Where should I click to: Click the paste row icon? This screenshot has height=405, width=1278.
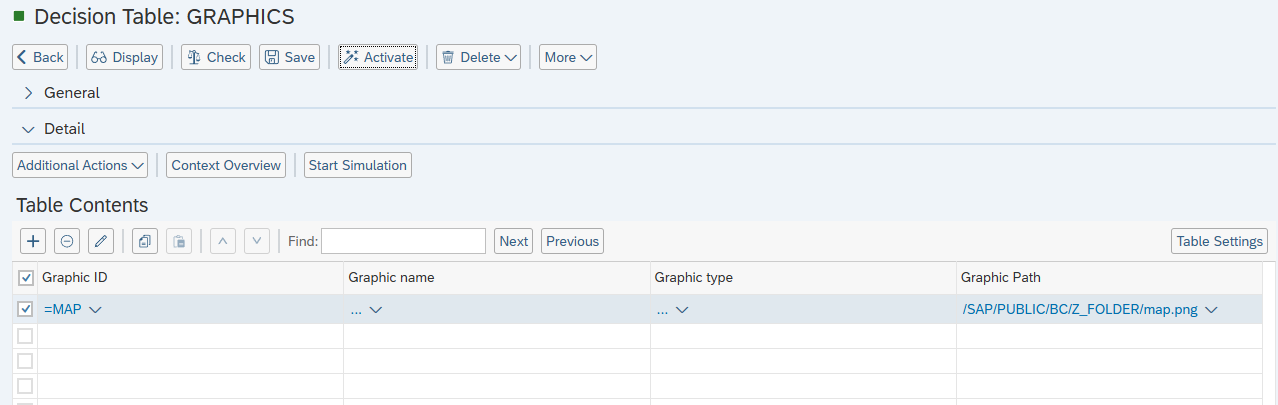[x=178, y=241]
